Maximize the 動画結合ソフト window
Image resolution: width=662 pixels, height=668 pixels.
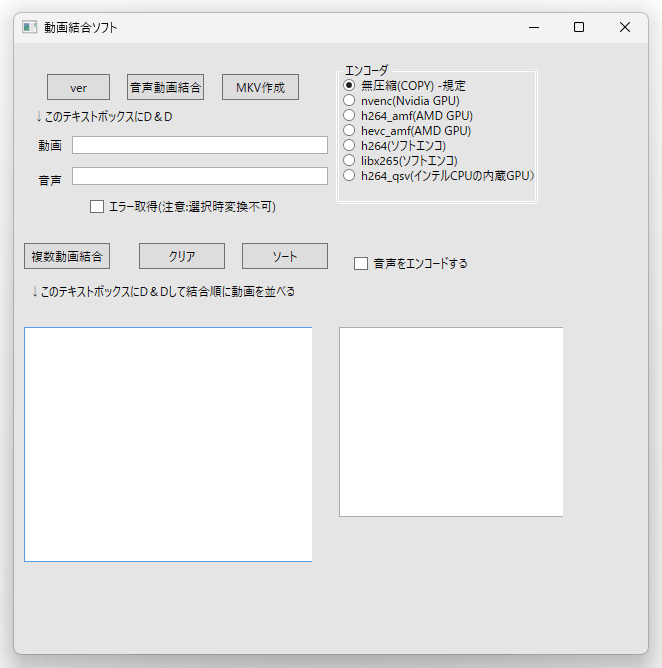(579, 27)
